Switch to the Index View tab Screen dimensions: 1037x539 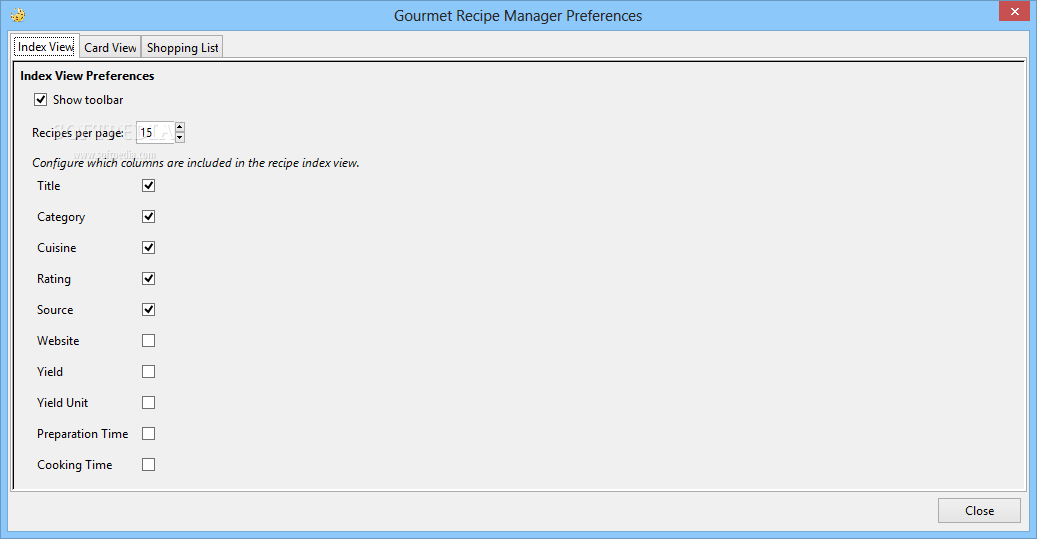pyautogui.click(x=46, y=46)
